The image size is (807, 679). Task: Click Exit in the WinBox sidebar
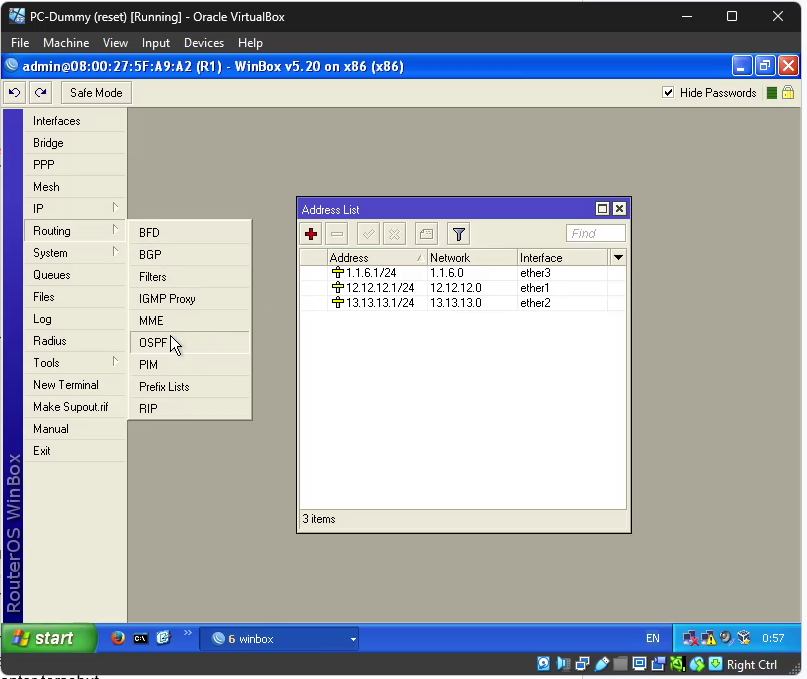[75, 450]
